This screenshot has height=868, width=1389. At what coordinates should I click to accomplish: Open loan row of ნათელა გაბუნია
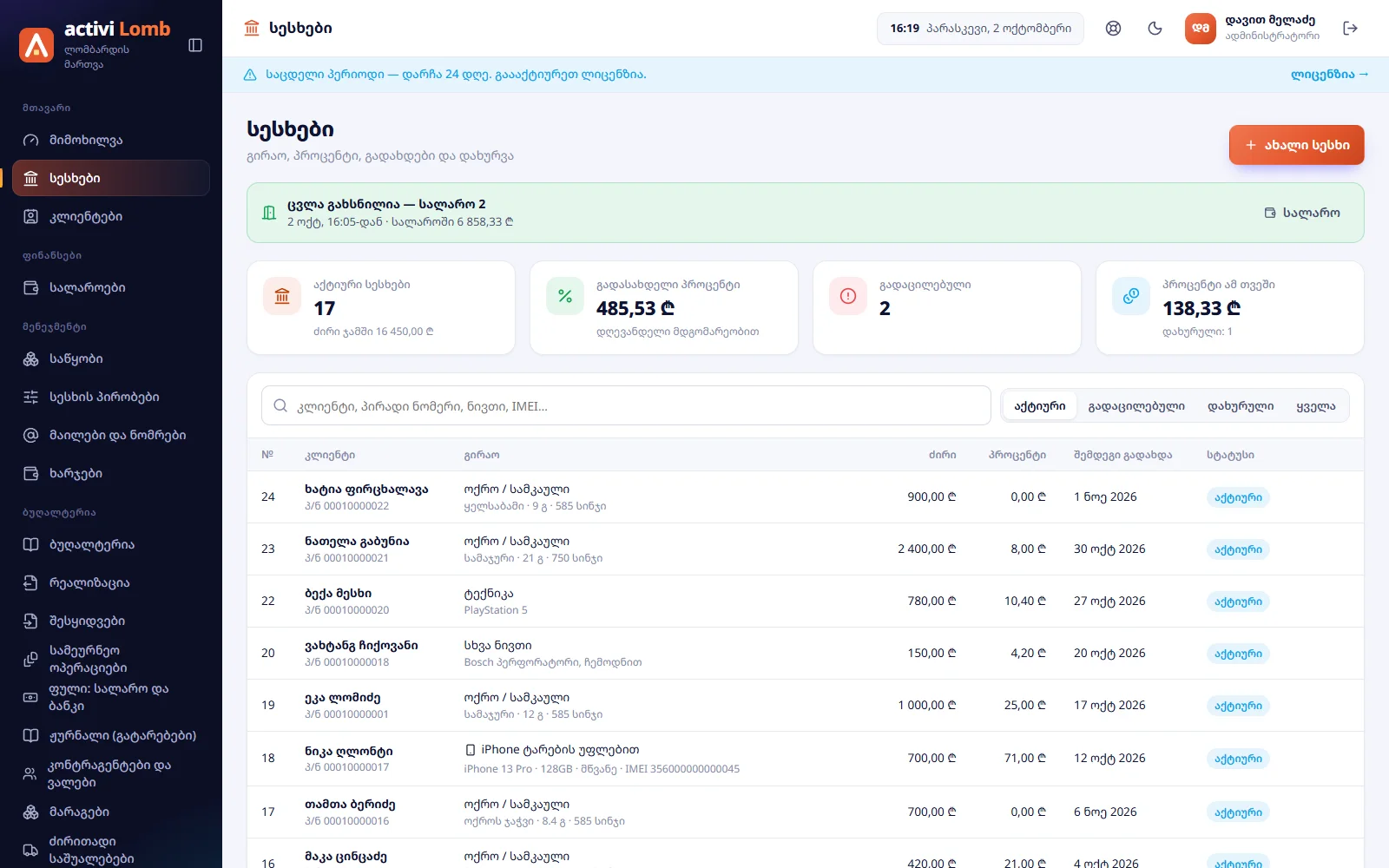pos(805,549)
